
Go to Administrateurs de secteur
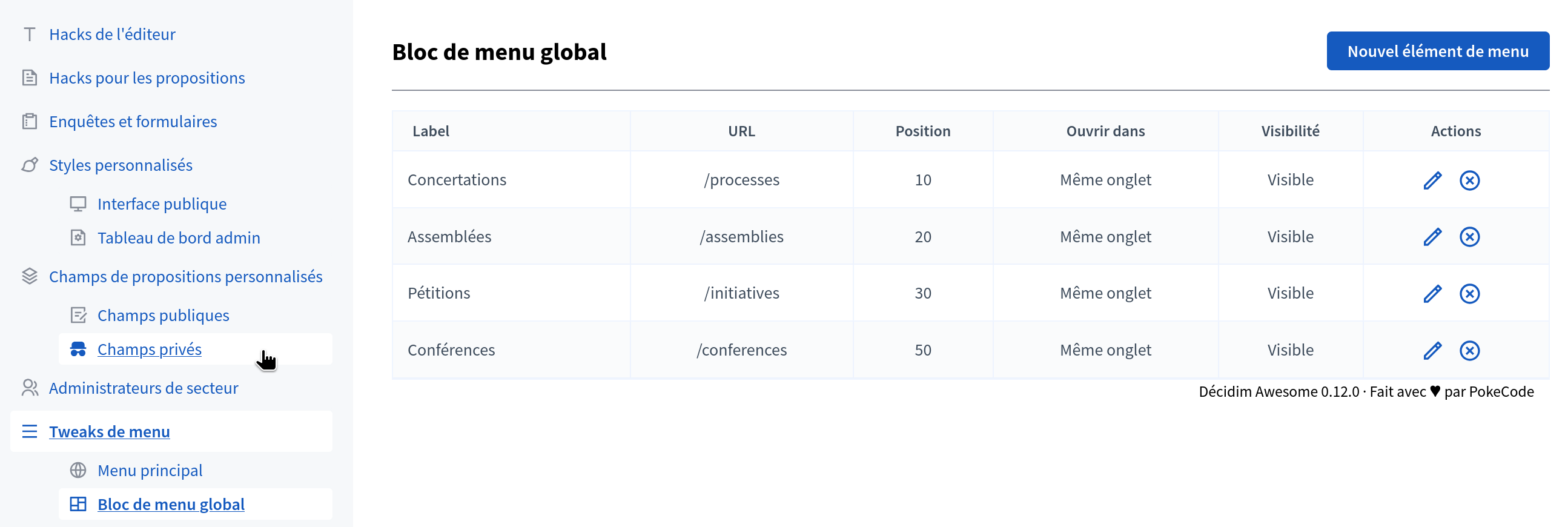[x=143, y=388]
